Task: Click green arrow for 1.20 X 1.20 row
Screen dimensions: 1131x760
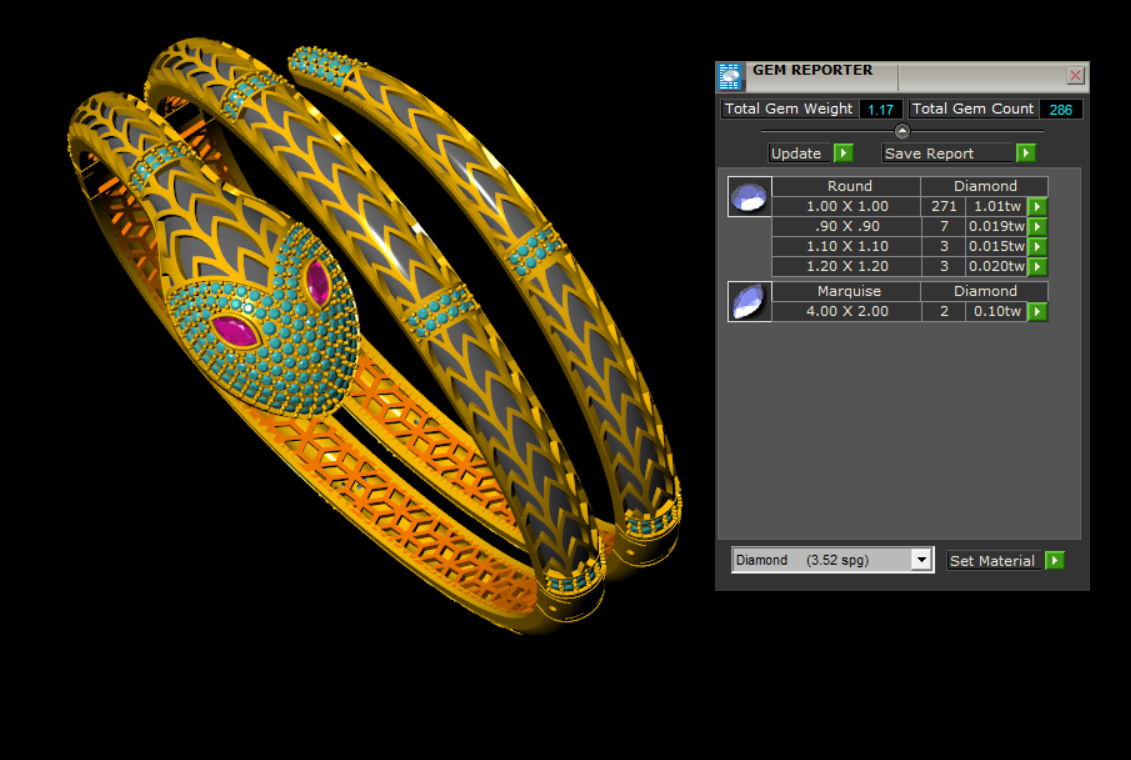Action: coord(1038,267)
